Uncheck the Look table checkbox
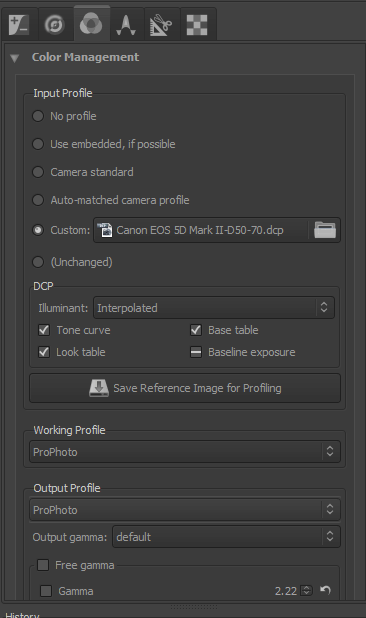 tap(44, 352)
